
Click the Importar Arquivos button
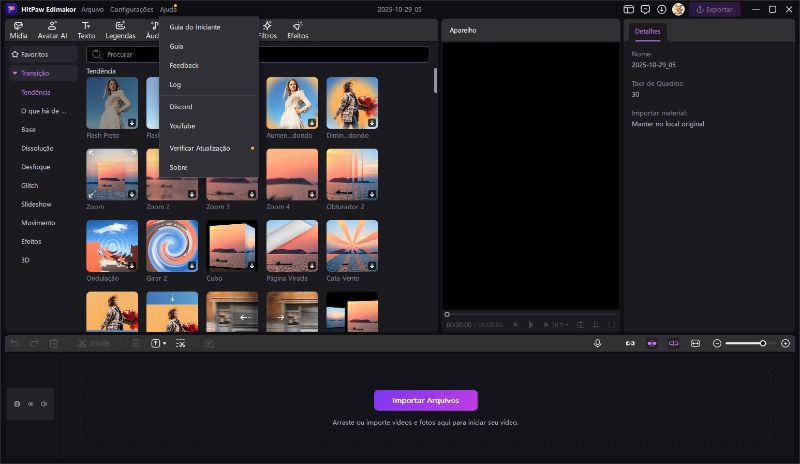[x=425, y=400]
